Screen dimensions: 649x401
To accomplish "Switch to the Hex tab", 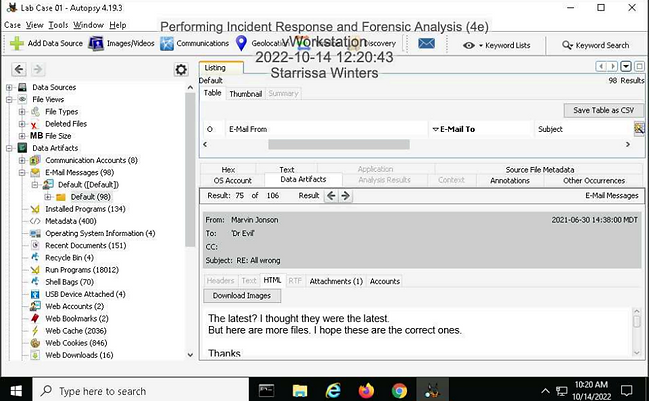I will coord(228,169).
